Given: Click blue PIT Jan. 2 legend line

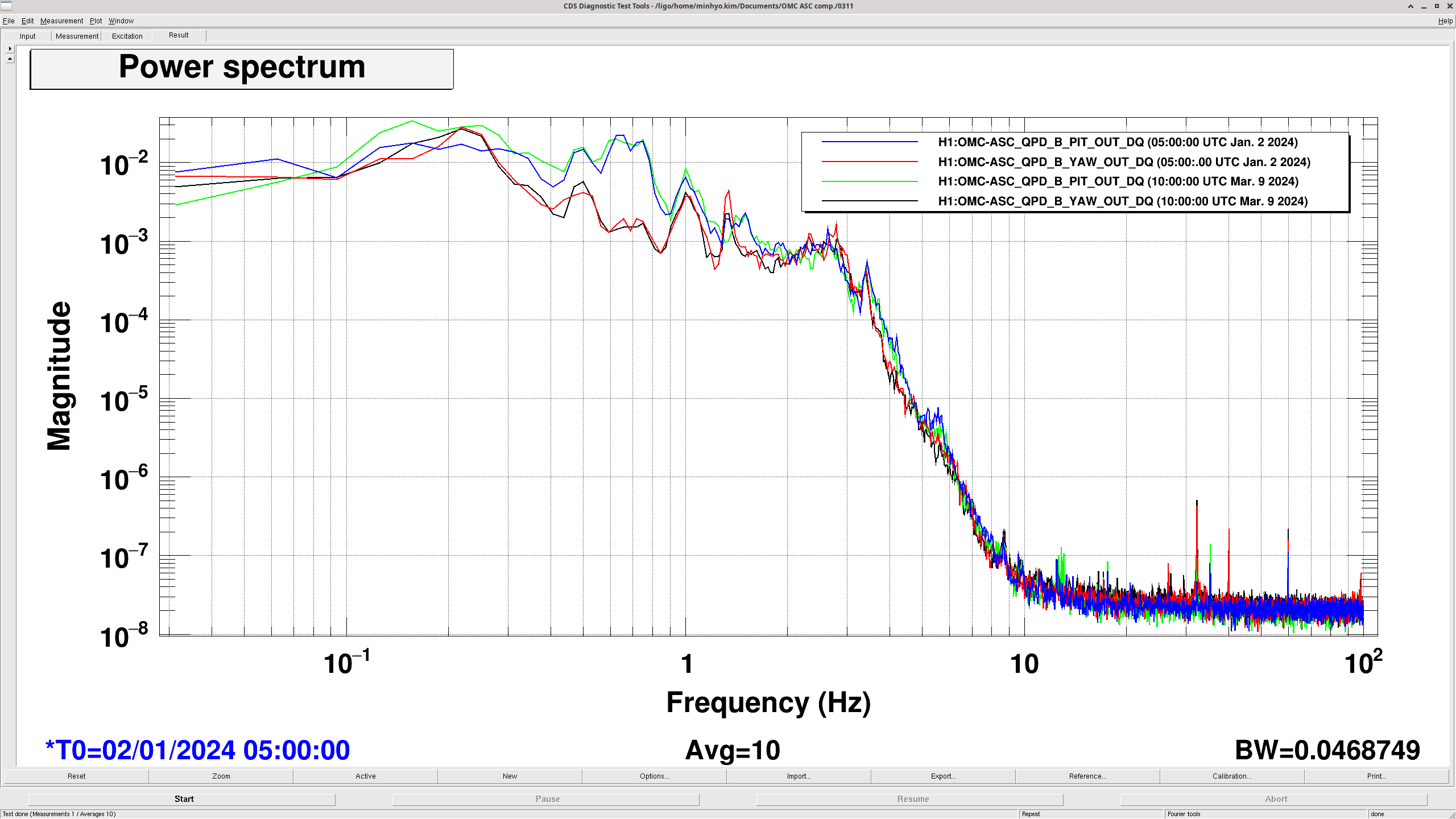Looking at the screenshot, I should [x=870, y=142].
